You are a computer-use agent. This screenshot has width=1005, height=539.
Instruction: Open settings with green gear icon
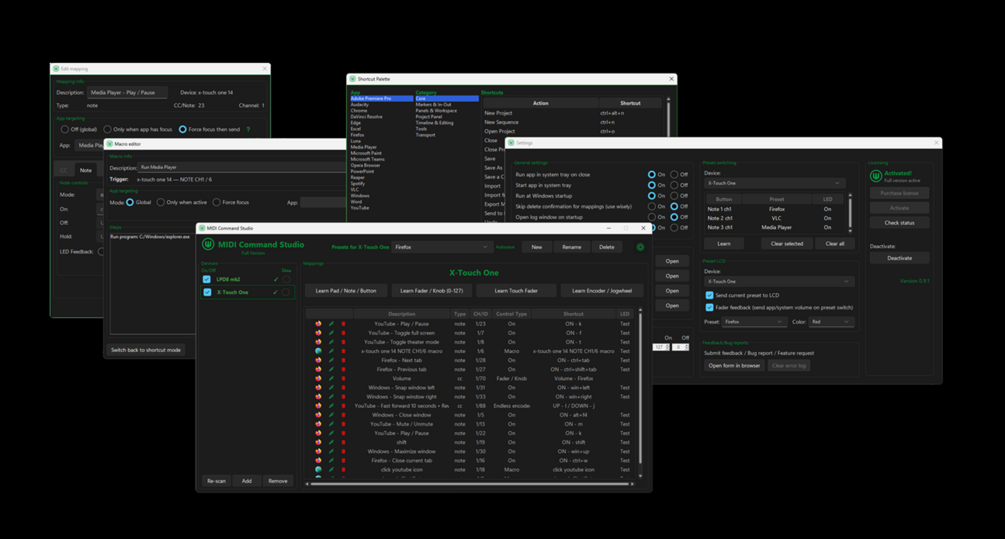[x=640, y=247]
